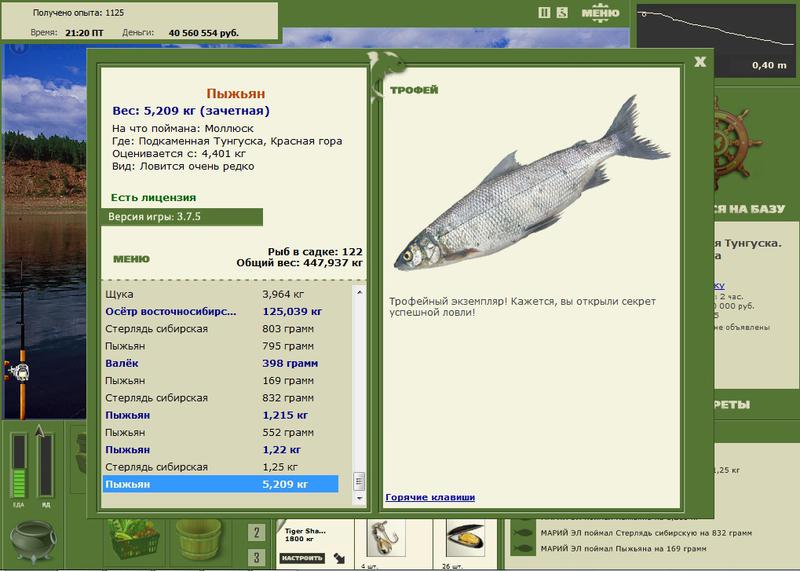Click log entry about Пыжьяна на 169 грамм
800x571 pixels.
[x=623, y=549]
